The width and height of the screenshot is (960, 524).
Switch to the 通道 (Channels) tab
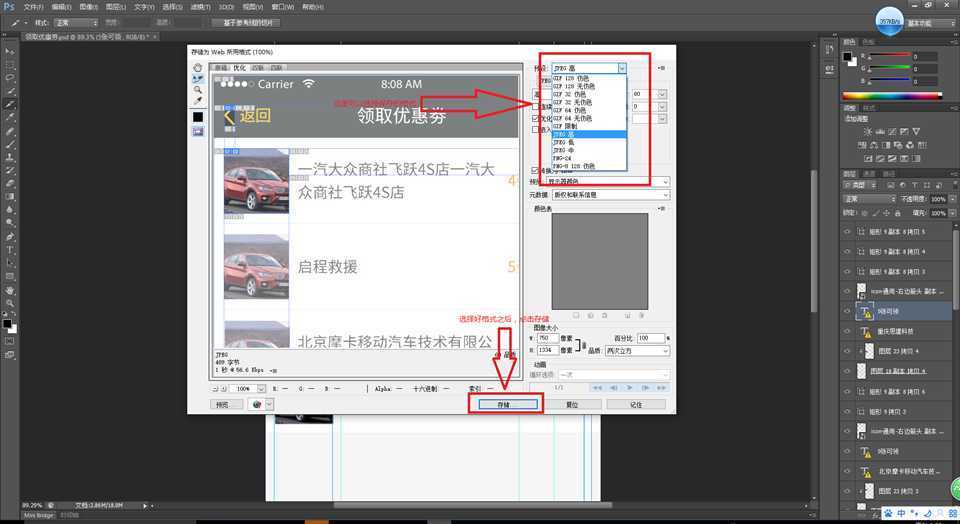point(868,174)
